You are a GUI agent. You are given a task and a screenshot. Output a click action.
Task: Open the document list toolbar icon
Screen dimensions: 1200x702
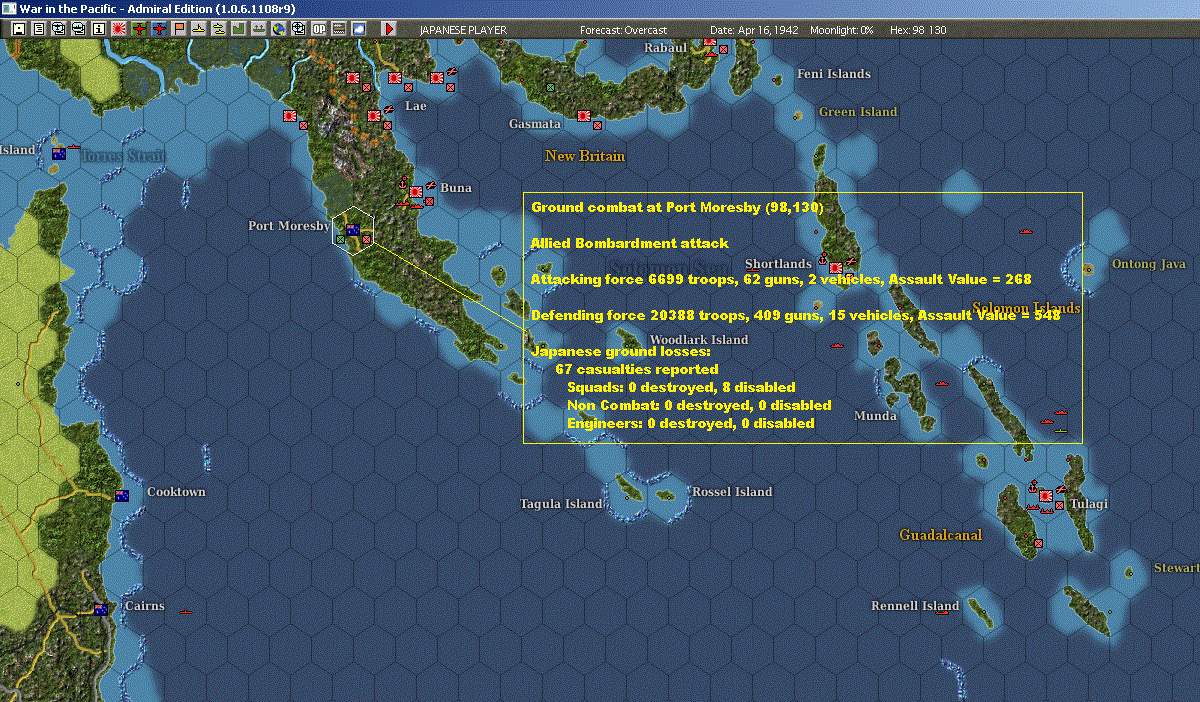[39, 29]
